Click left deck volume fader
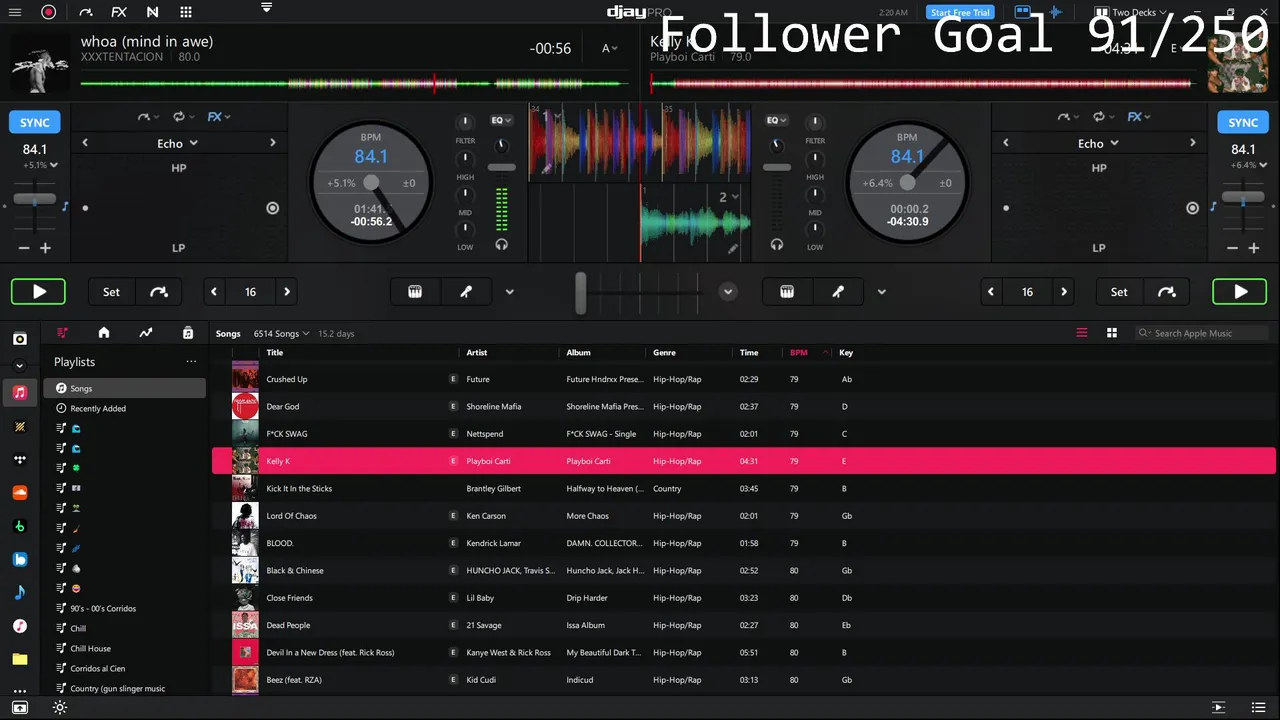This screenshot has width=1280, height=720. (x=502, y=167)
